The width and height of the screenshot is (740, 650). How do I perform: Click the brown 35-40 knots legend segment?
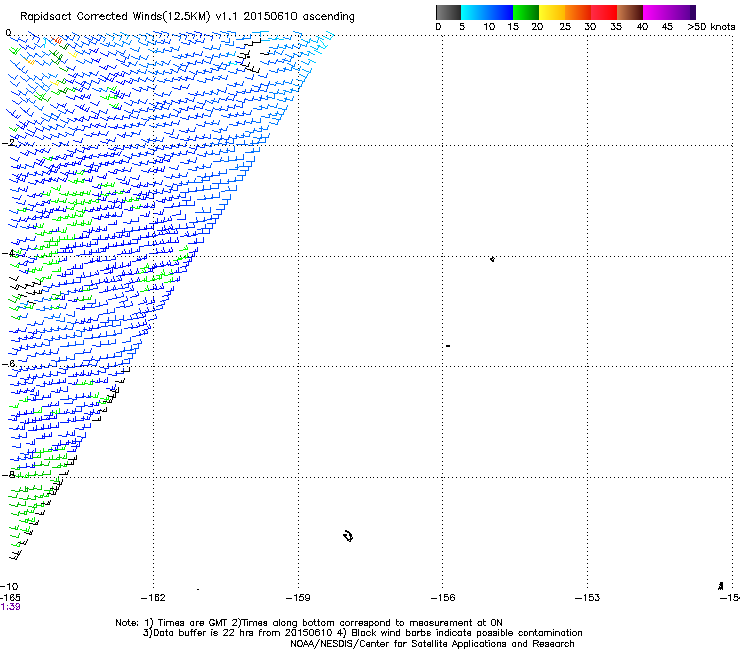coord(630,12)
